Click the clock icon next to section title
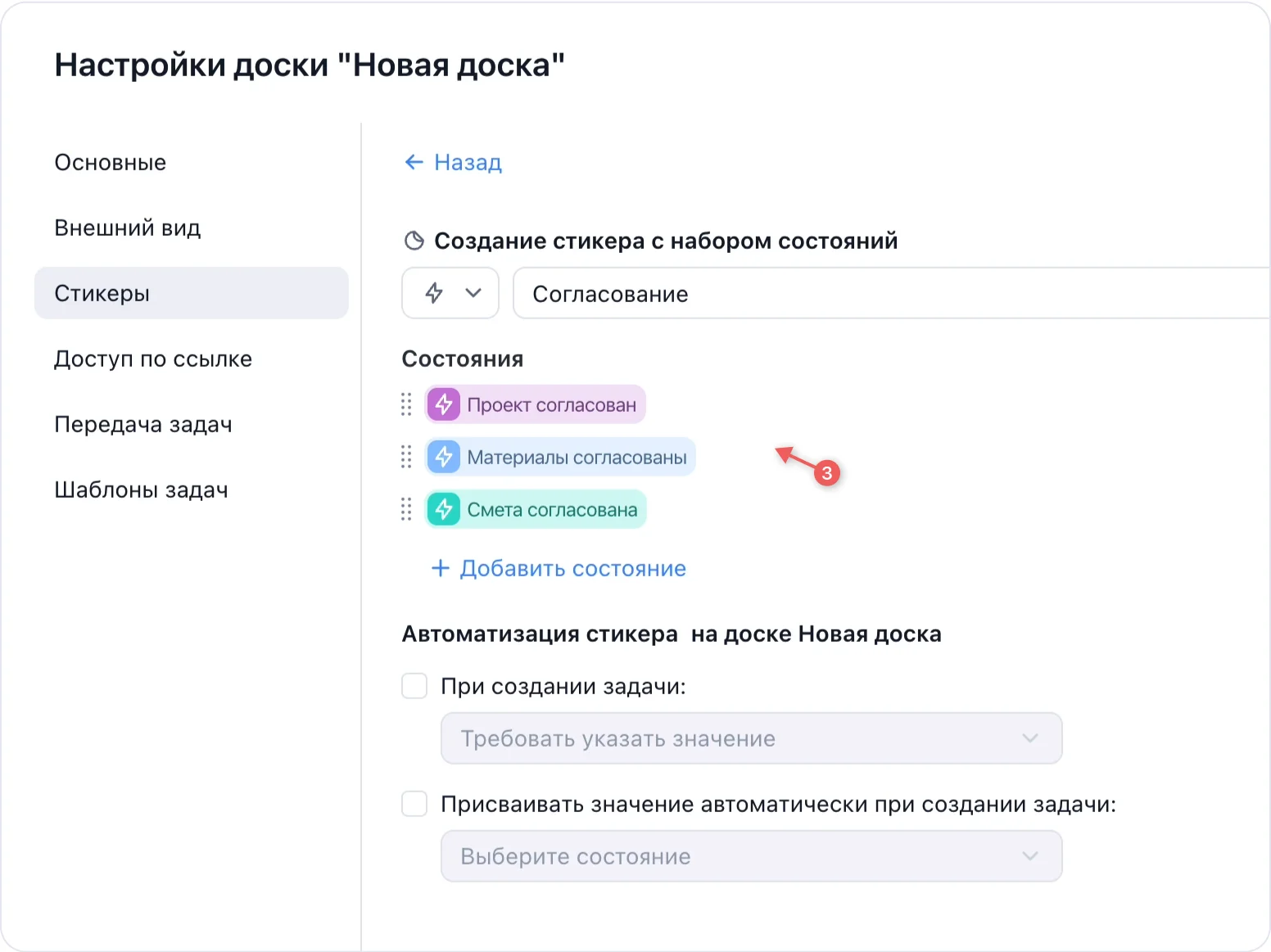Screen dimensions: 1271x952 coord(414,240)
